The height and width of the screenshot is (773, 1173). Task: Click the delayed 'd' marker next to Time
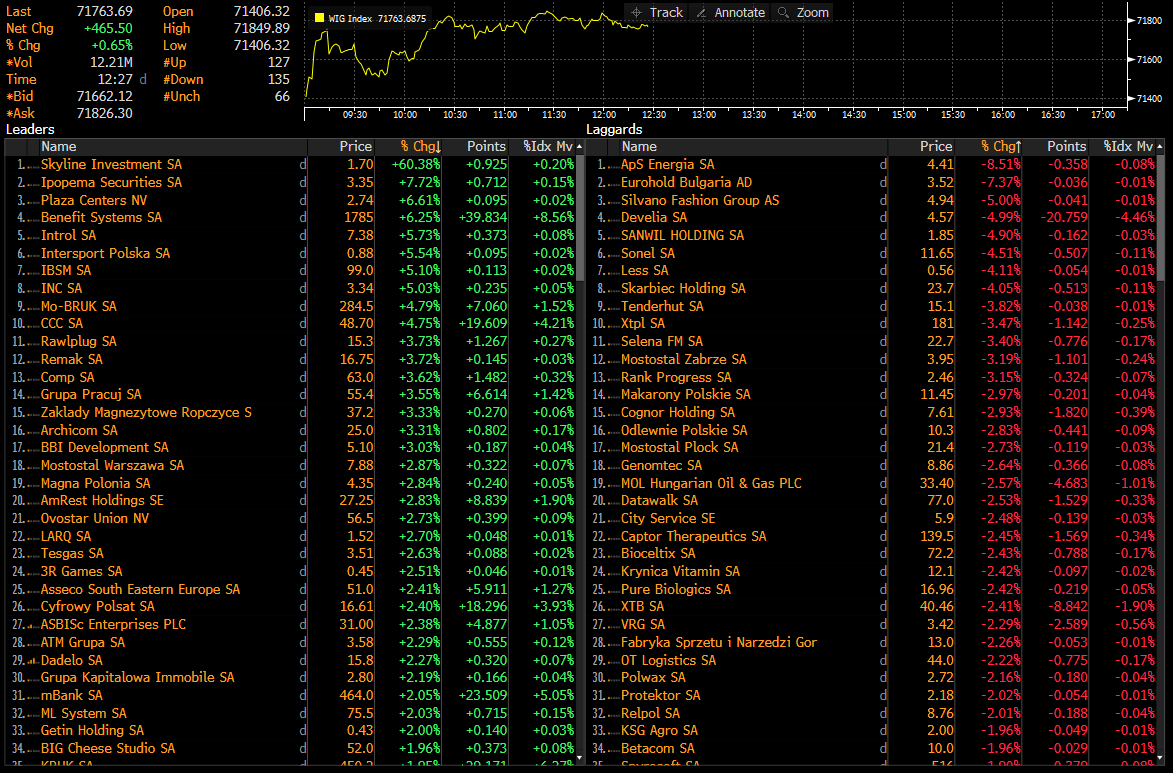click(142, 79)
